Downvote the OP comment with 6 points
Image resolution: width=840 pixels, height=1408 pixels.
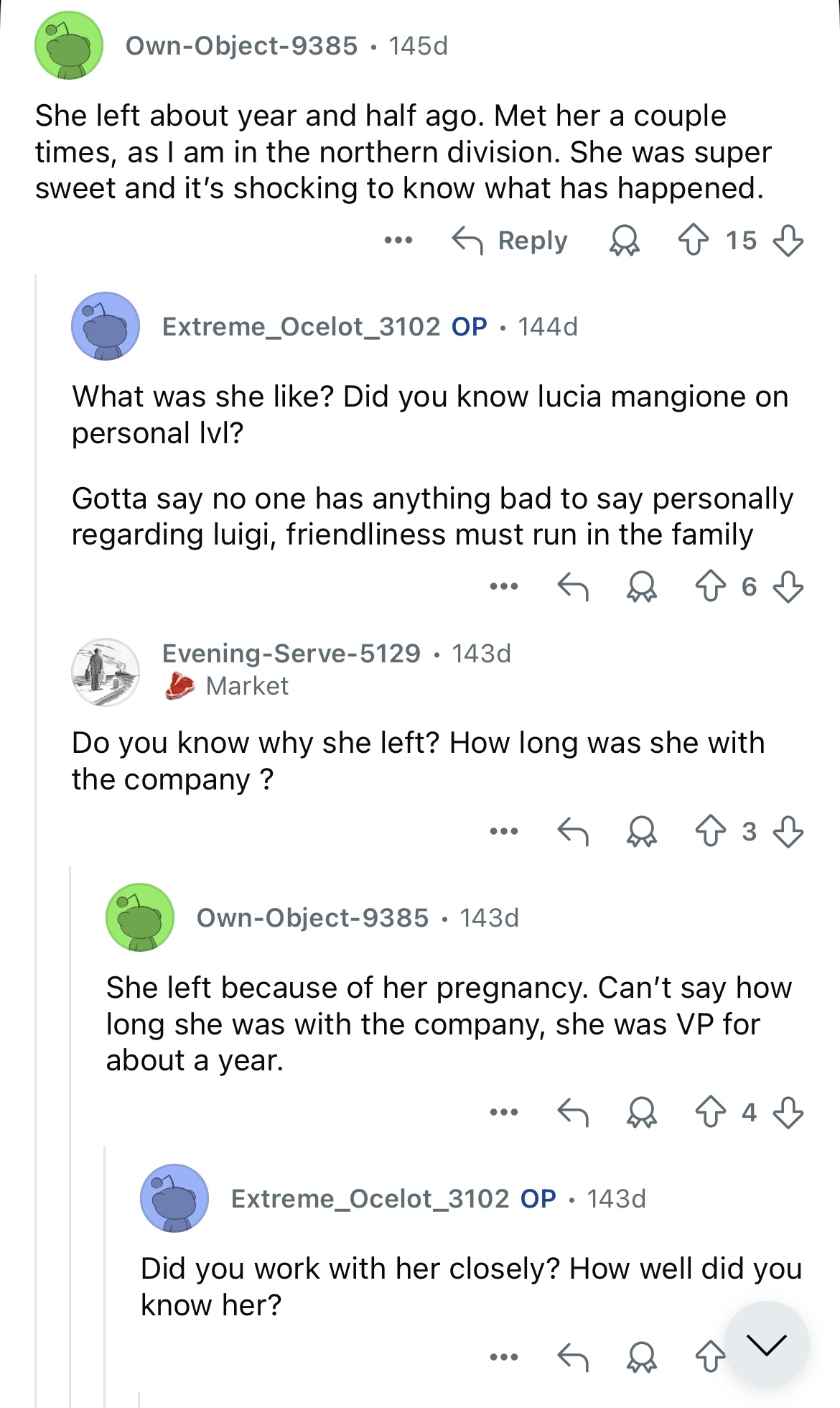788,586
